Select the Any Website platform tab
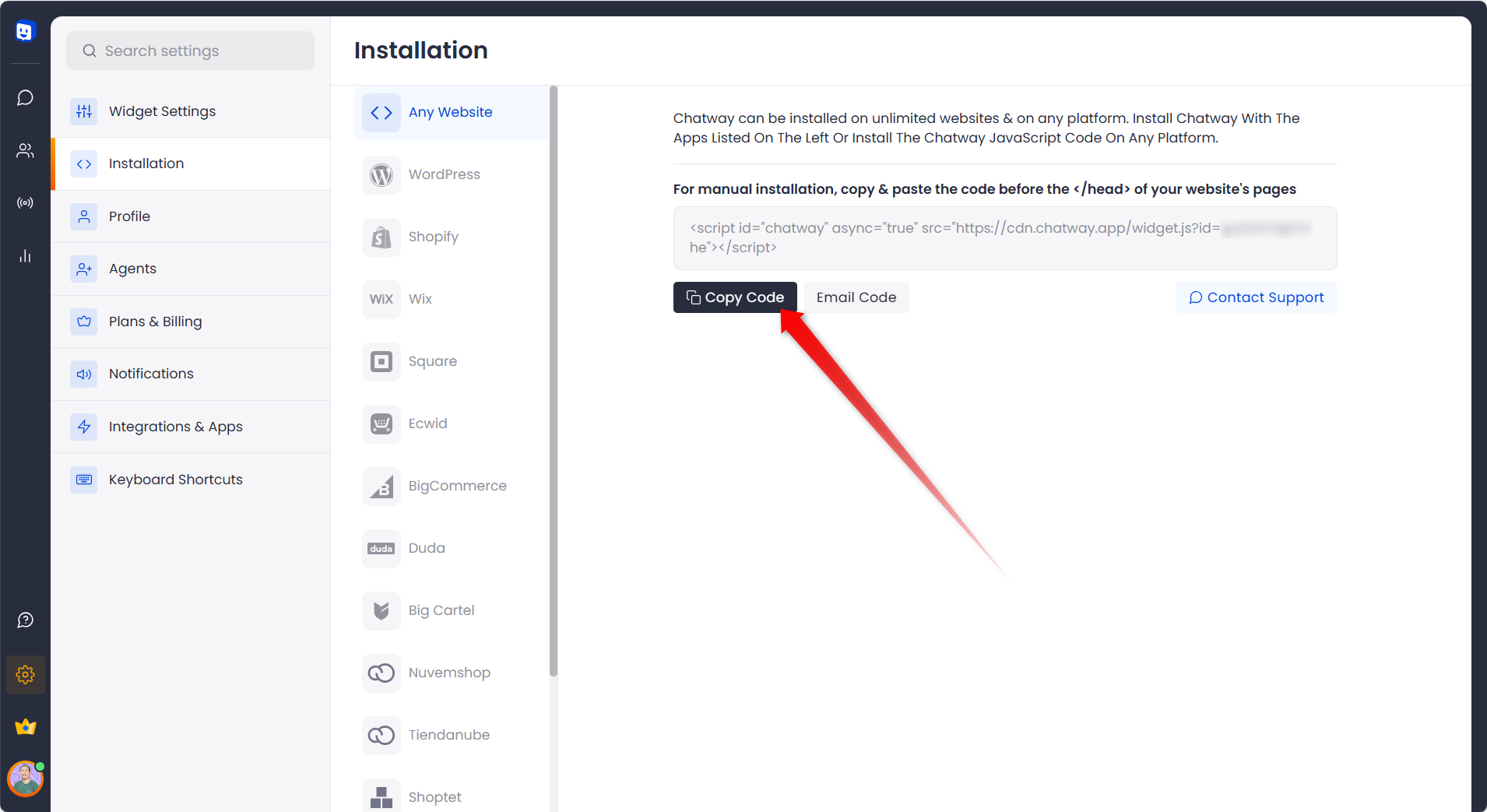The height and width of the screenshot is (812, 1487). click(452, 113)
